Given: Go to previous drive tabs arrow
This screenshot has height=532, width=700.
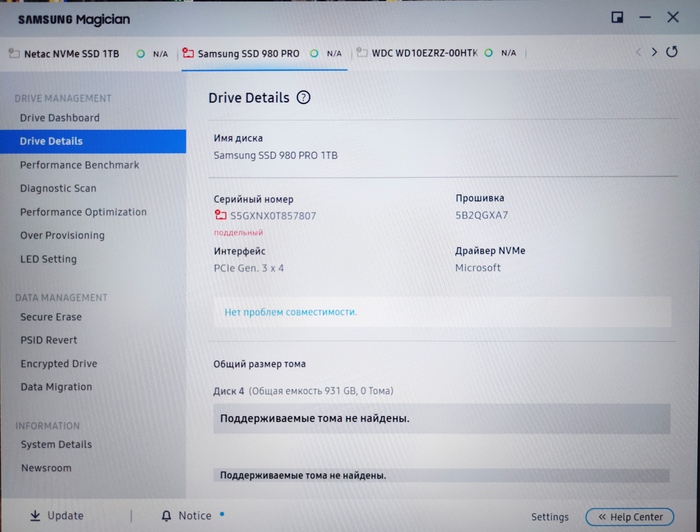Looking at the screenshot, I should [638, 52].
